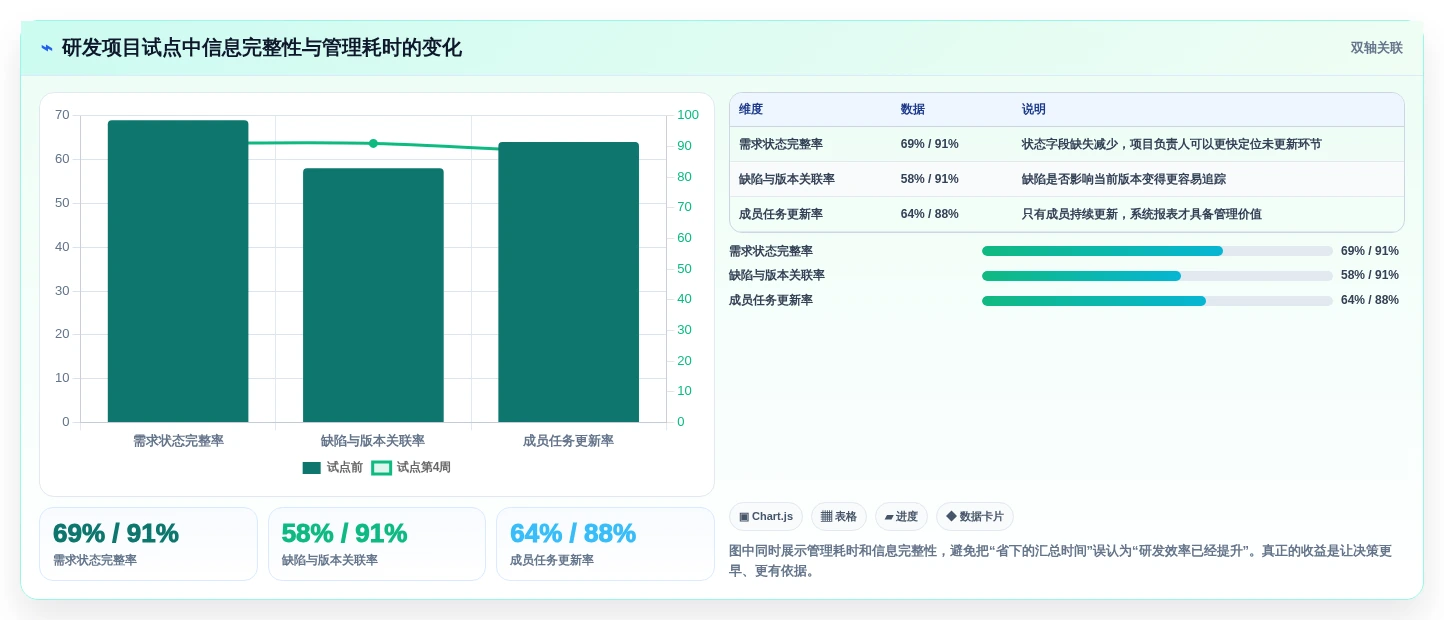Click the 成员任务更新率 bar in chart
This screenshot has height=620, width=1444.
coord(568,282)
